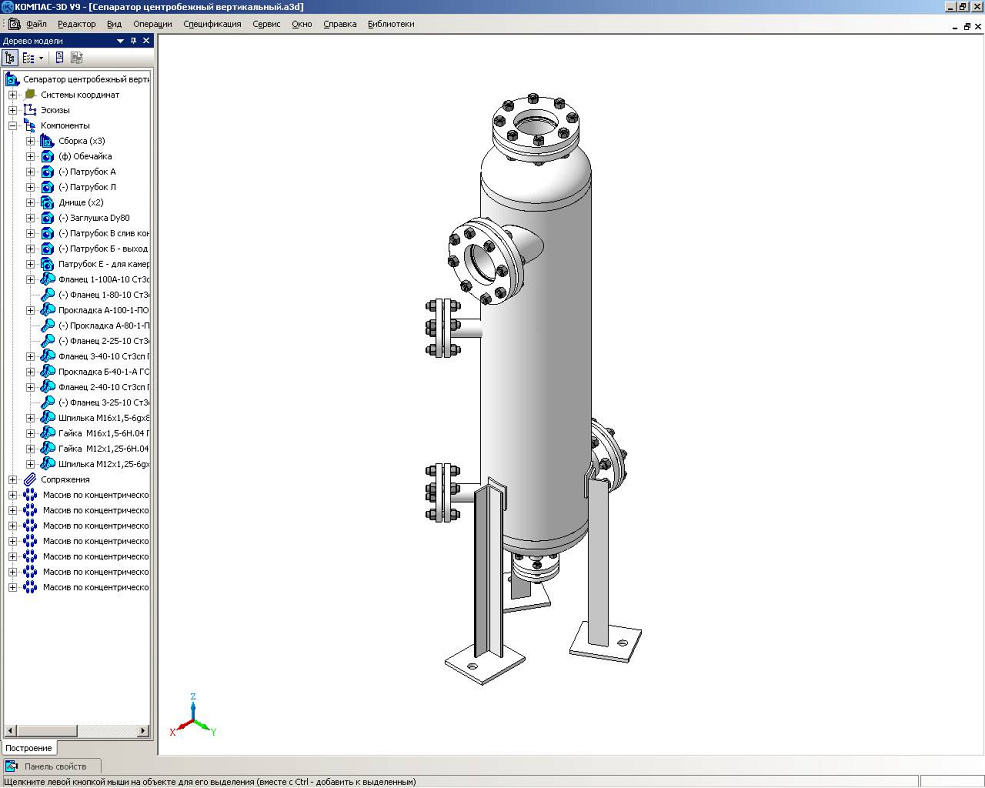Click the document icon in tree toolbar
The height and width of the screenshot is (788, 985).
pyautogui.click(x=60, y=58)
